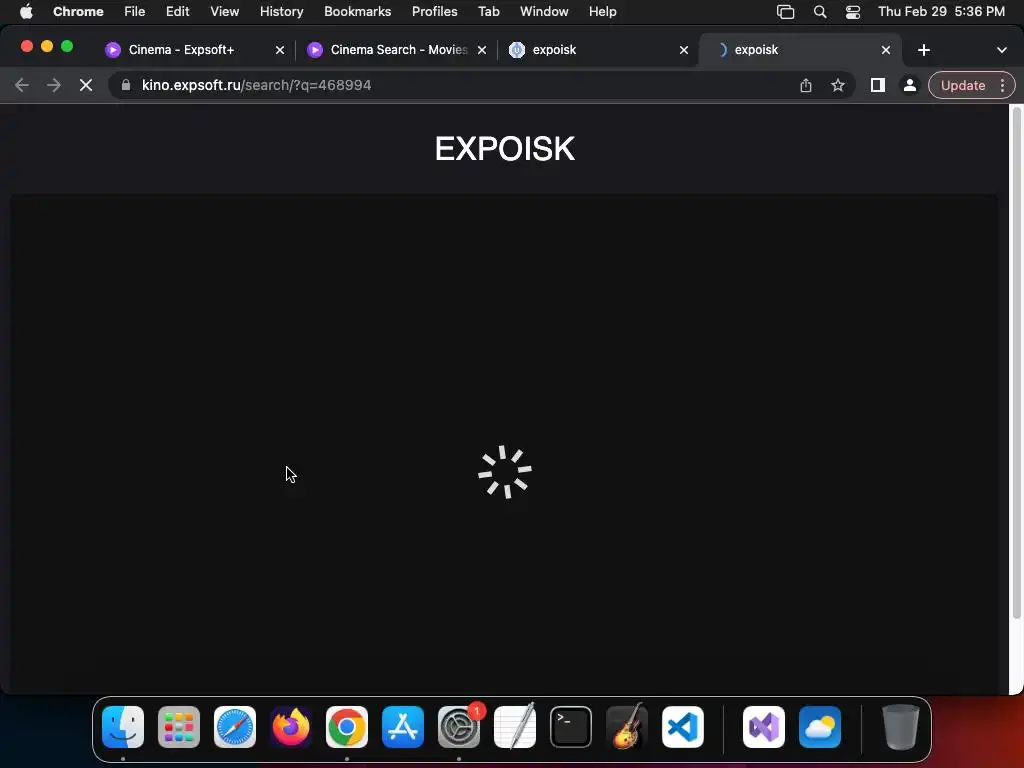
Task: Close the loading expoisk tab
Action: pyautogui.click(x=886, y=50)
